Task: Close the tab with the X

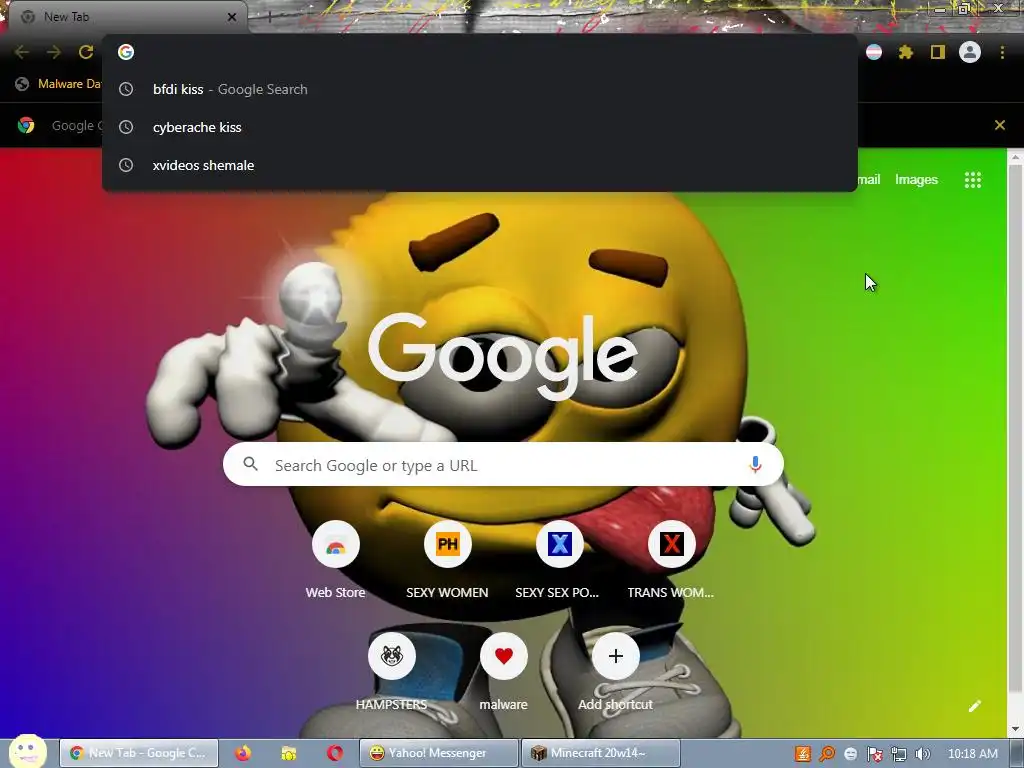Action: tap(232, 17)
